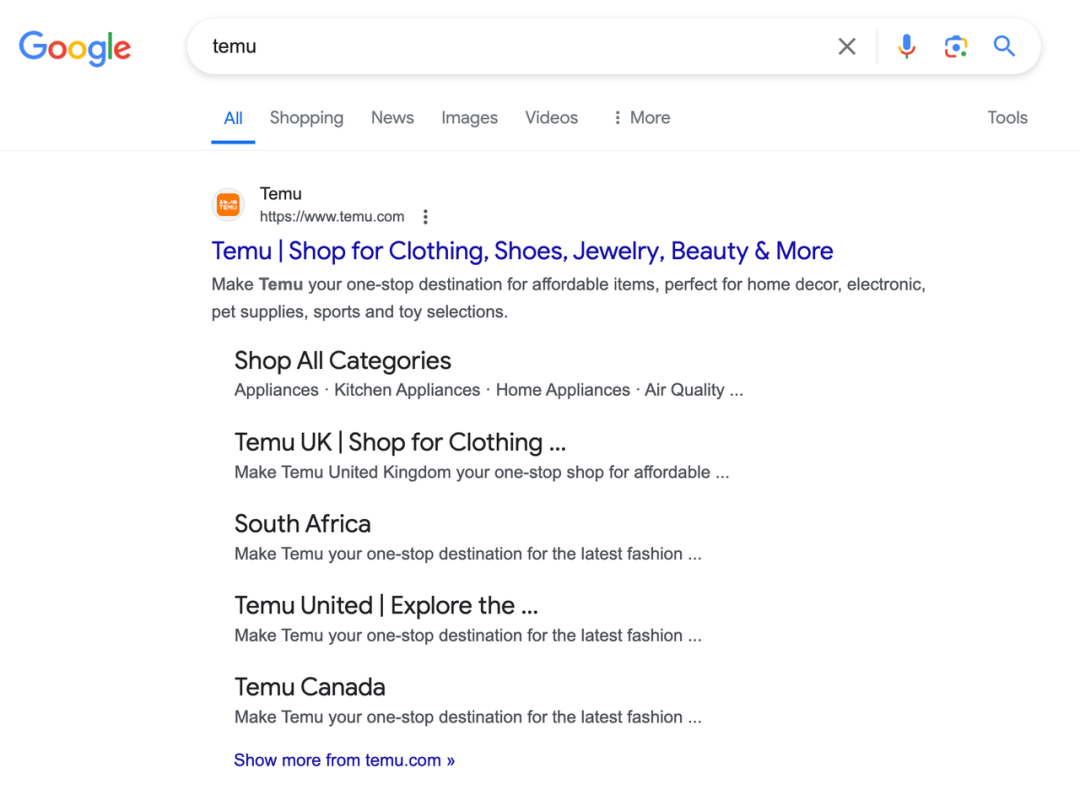Switch to the News tab
This screenshot has width=1080, height=790.
pos(392,118)
